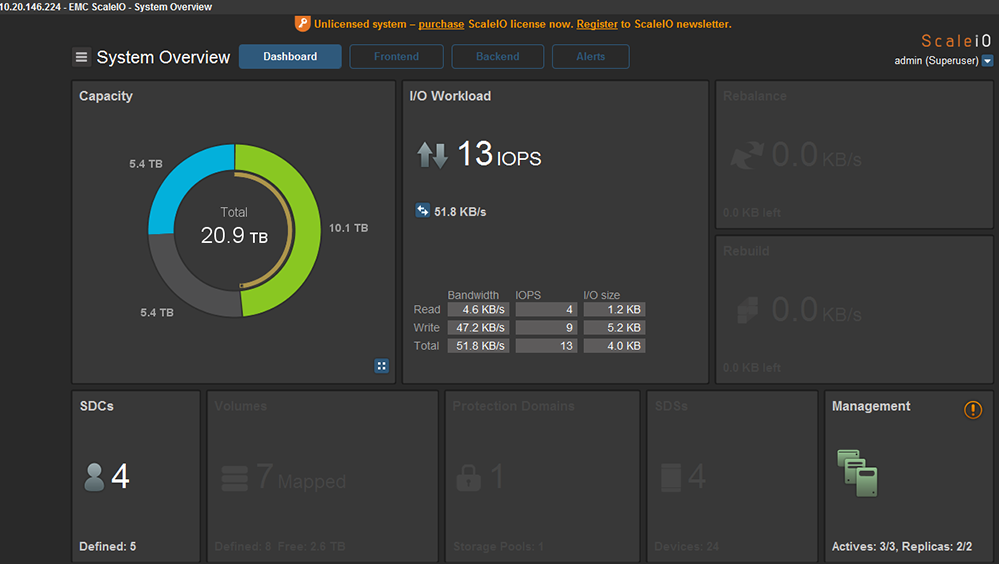This screenshot has height=564, width=999.
Task: Click the SDCs person icon
Action: tap(94, 477)
